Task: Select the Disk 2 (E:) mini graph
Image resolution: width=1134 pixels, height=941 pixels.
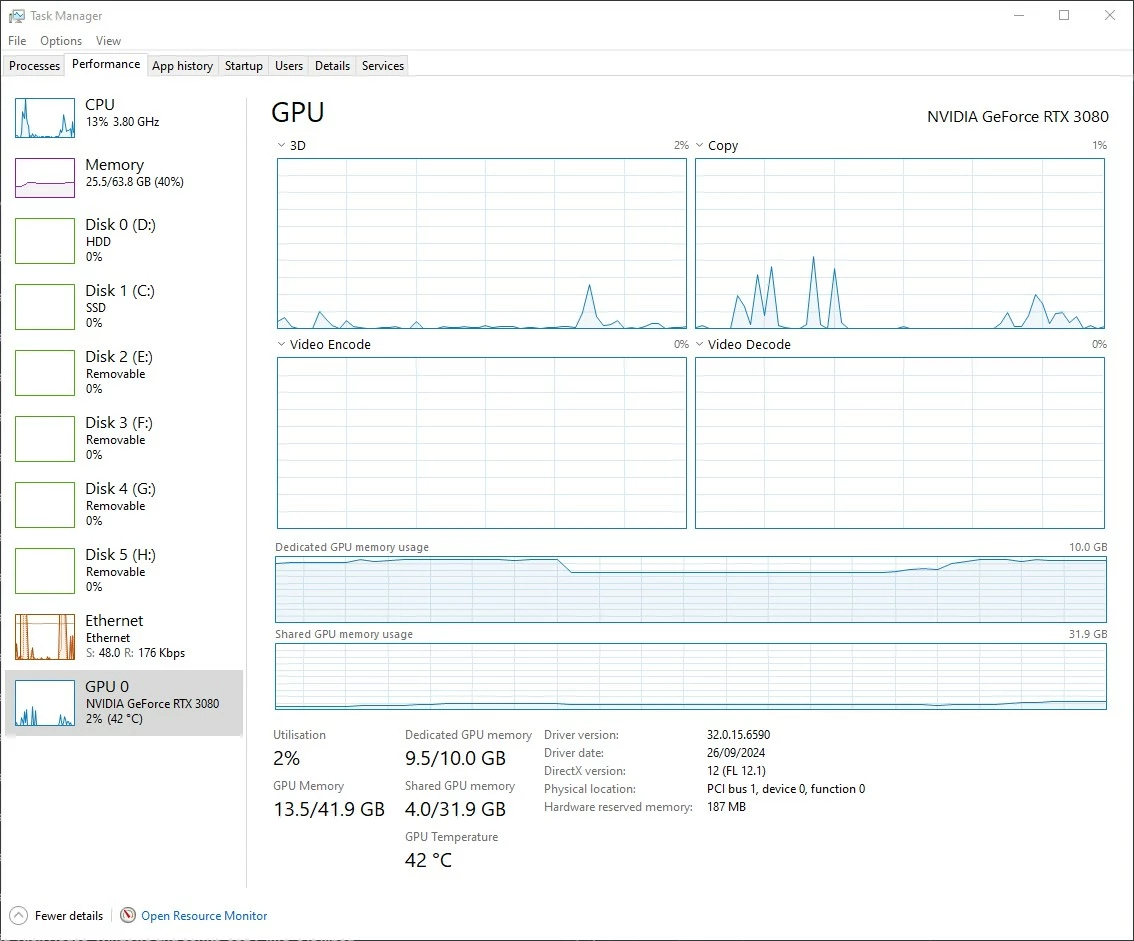Action: (45, 372)
